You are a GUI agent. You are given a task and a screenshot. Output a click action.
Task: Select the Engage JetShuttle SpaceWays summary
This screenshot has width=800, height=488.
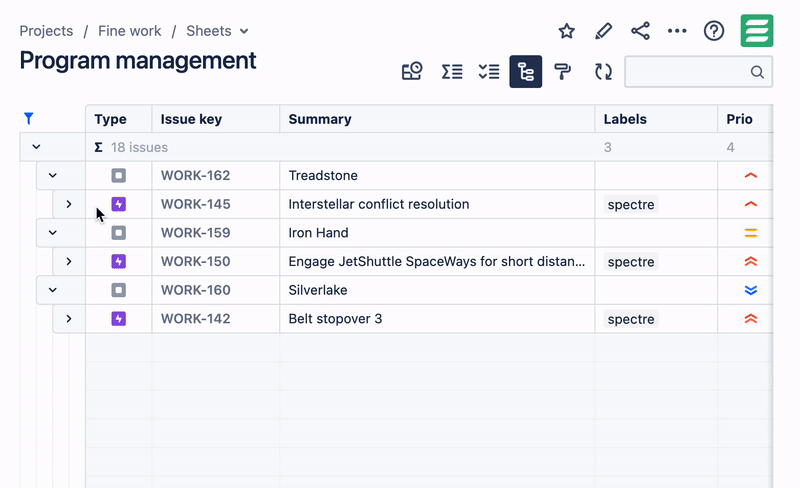click(x=437, y=261)
